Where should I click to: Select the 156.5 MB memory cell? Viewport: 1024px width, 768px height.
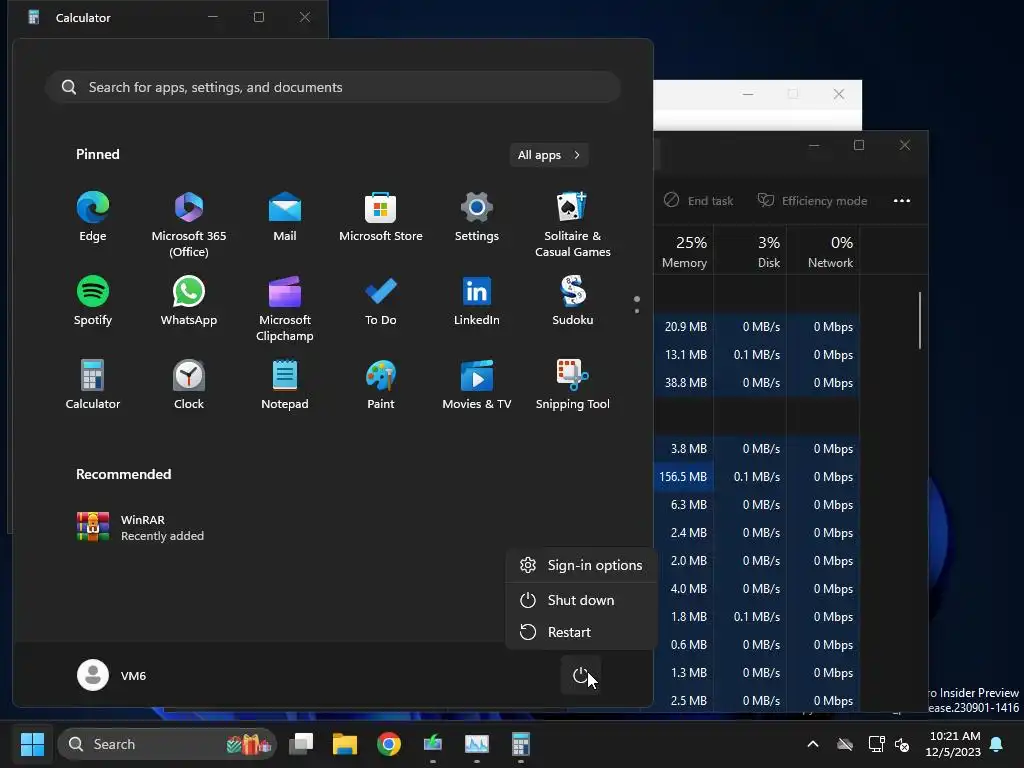click(x=684, y=477)
